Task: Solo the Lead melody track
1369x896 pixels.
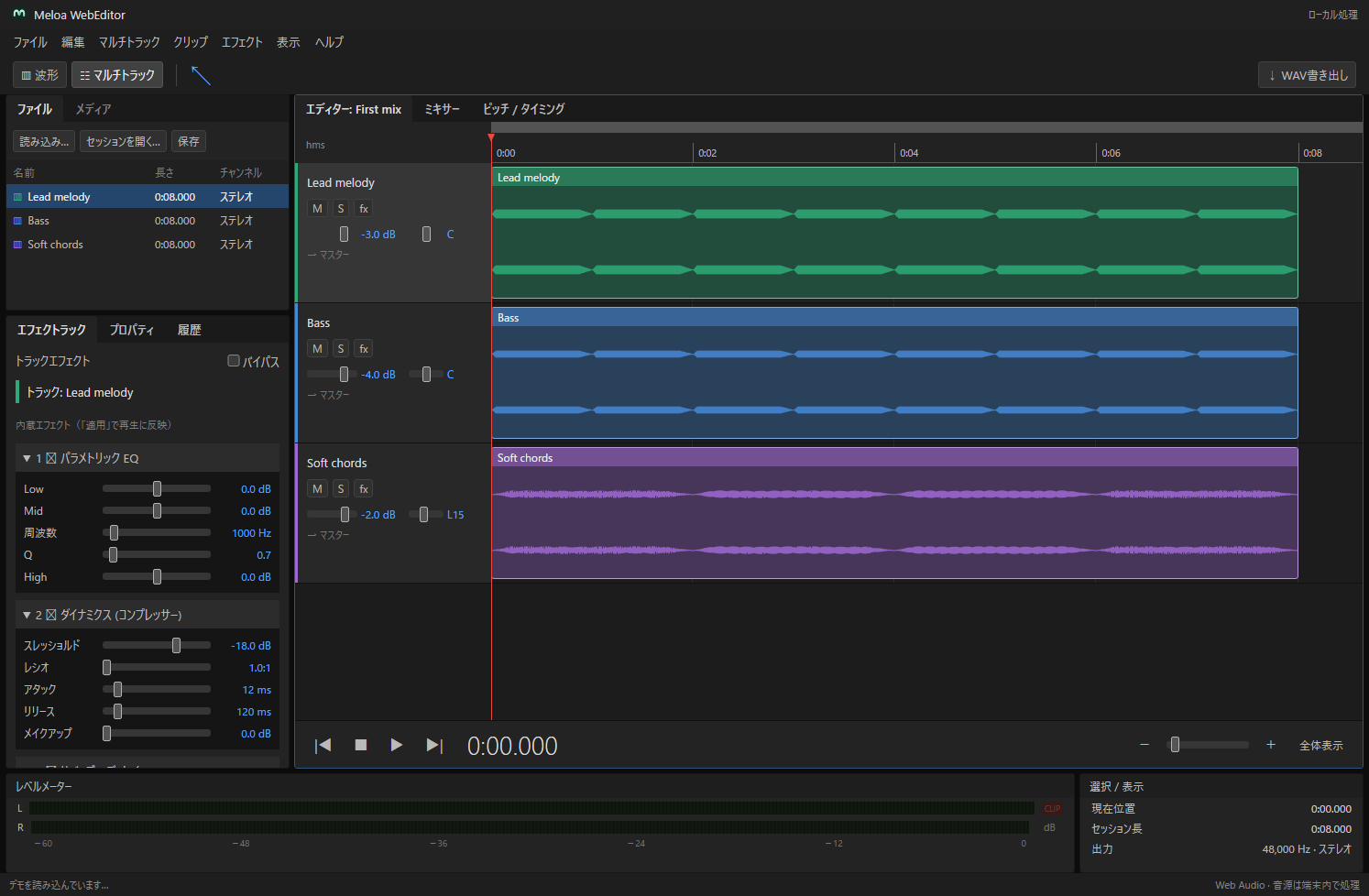Action: [341, 209]
